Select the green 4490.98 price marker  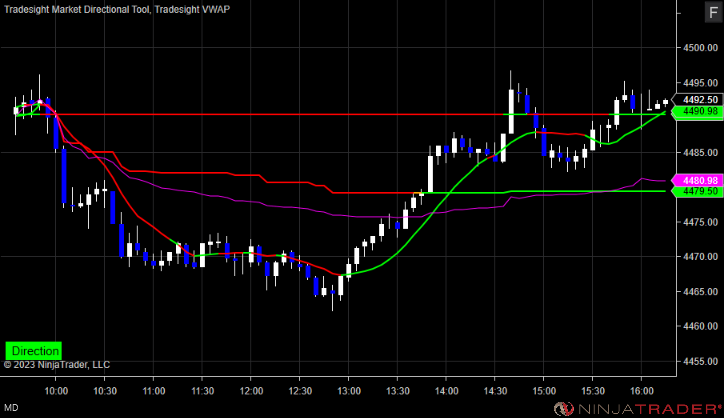click(698, 111)
